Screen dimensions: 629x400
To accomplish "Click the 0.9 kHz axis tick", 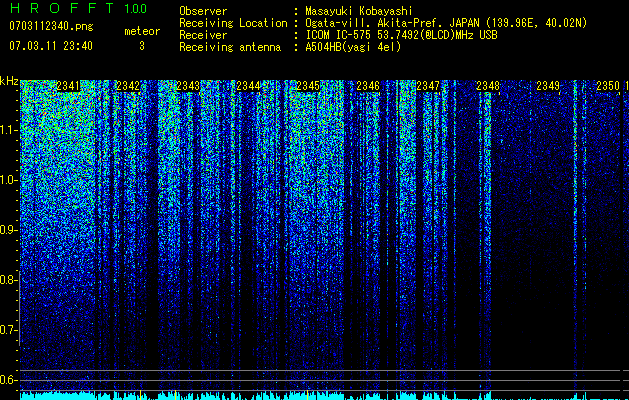I will [9, 230].
